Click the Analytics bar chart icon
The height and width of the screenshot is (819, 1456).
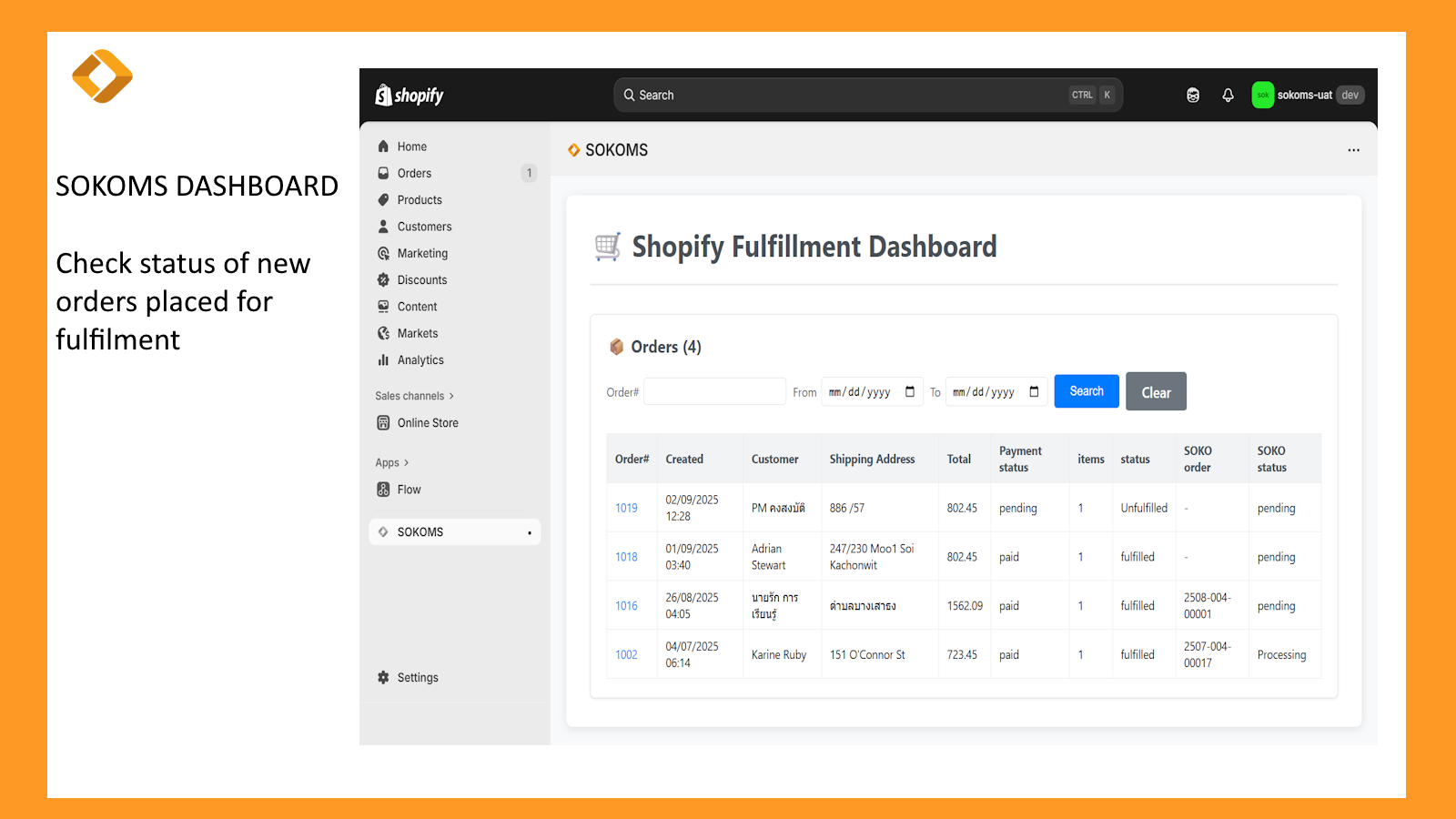coord(383,360)
